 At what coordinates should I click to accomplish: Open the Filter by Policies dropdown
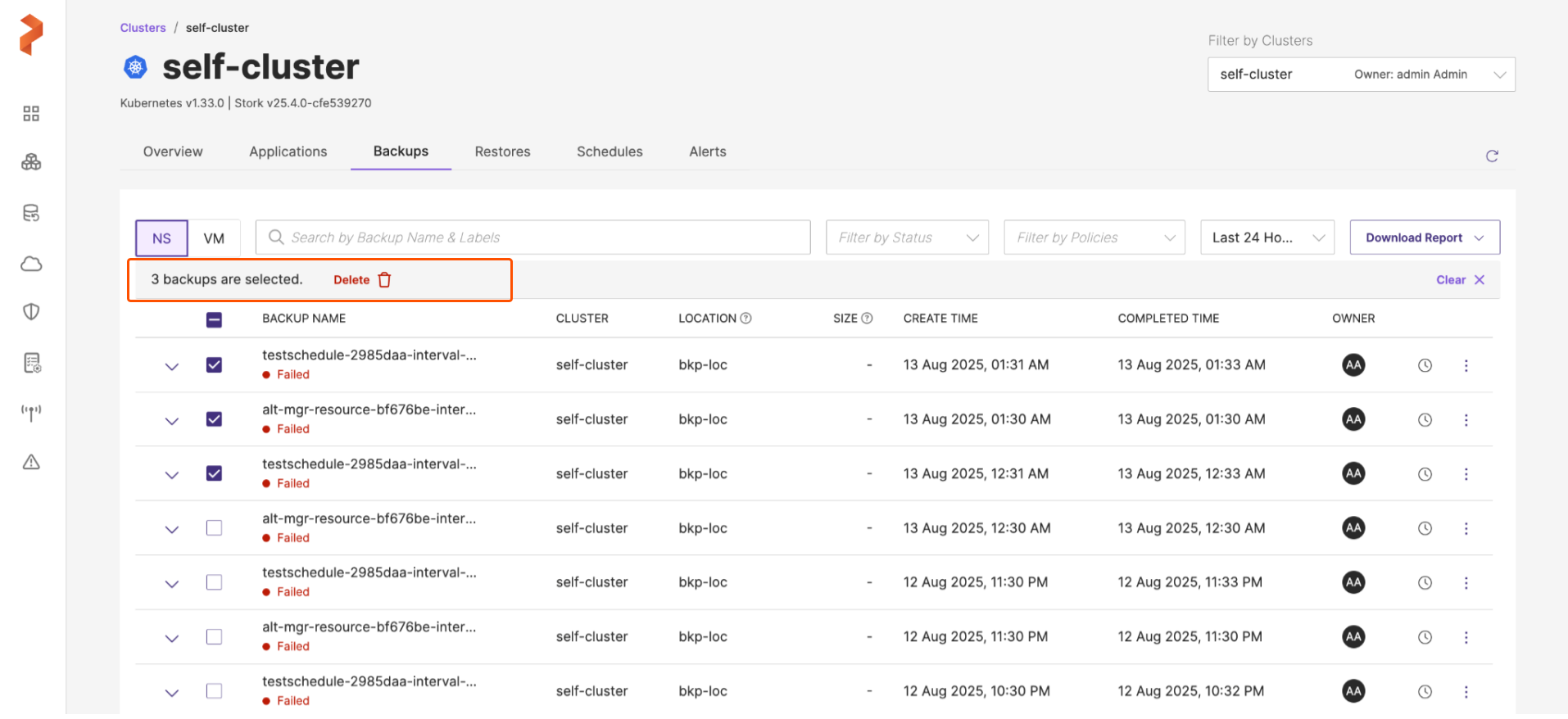(x=1094, y=237)
